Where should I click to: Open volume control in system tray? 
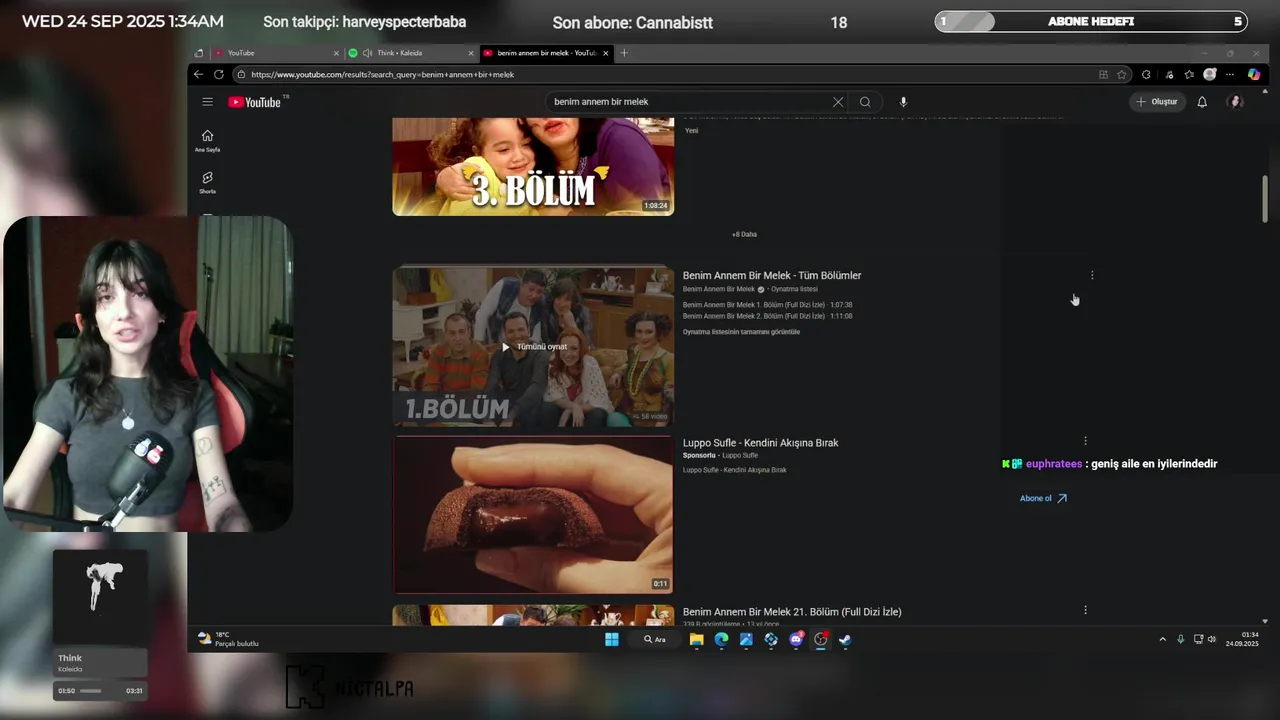coord(1212,639)
